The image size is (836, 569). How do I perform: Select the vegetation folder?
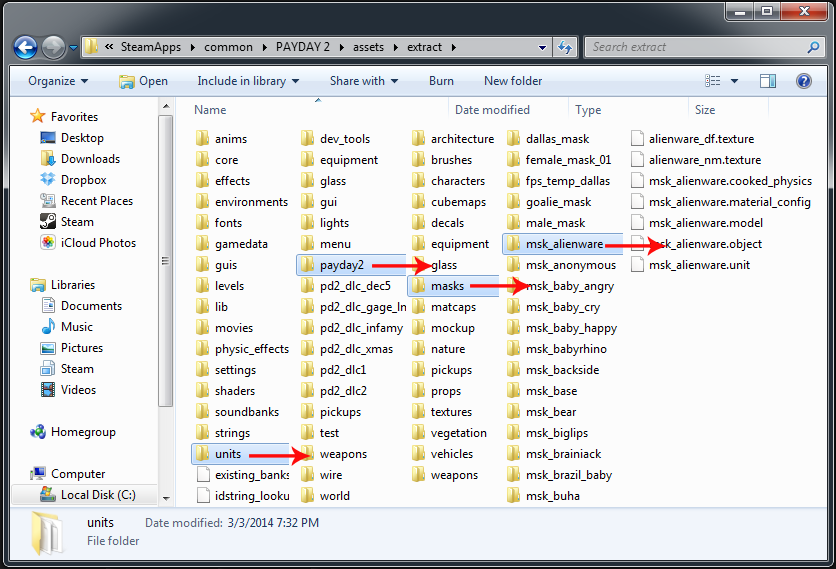[449, 433]
